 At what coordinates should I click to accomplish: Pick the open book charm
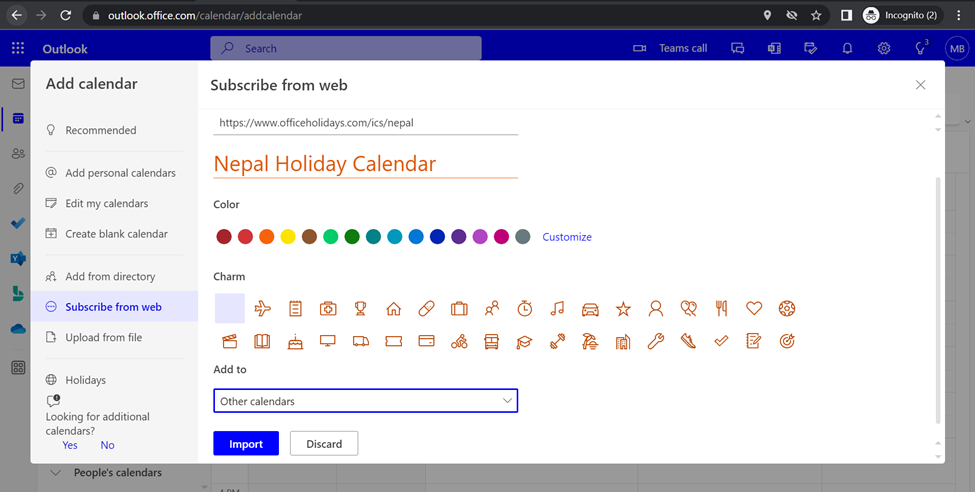(x=262, y=341)
